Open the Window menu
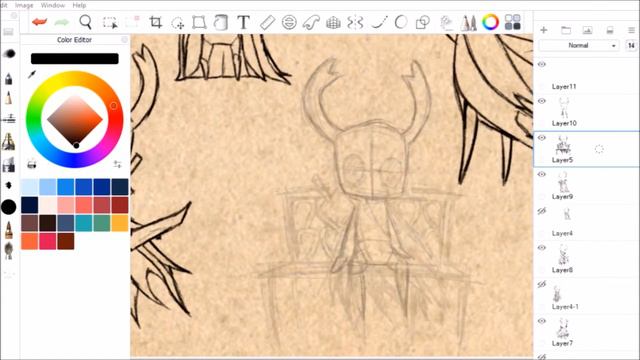640x360 pixels. click(x=53, y=5)
